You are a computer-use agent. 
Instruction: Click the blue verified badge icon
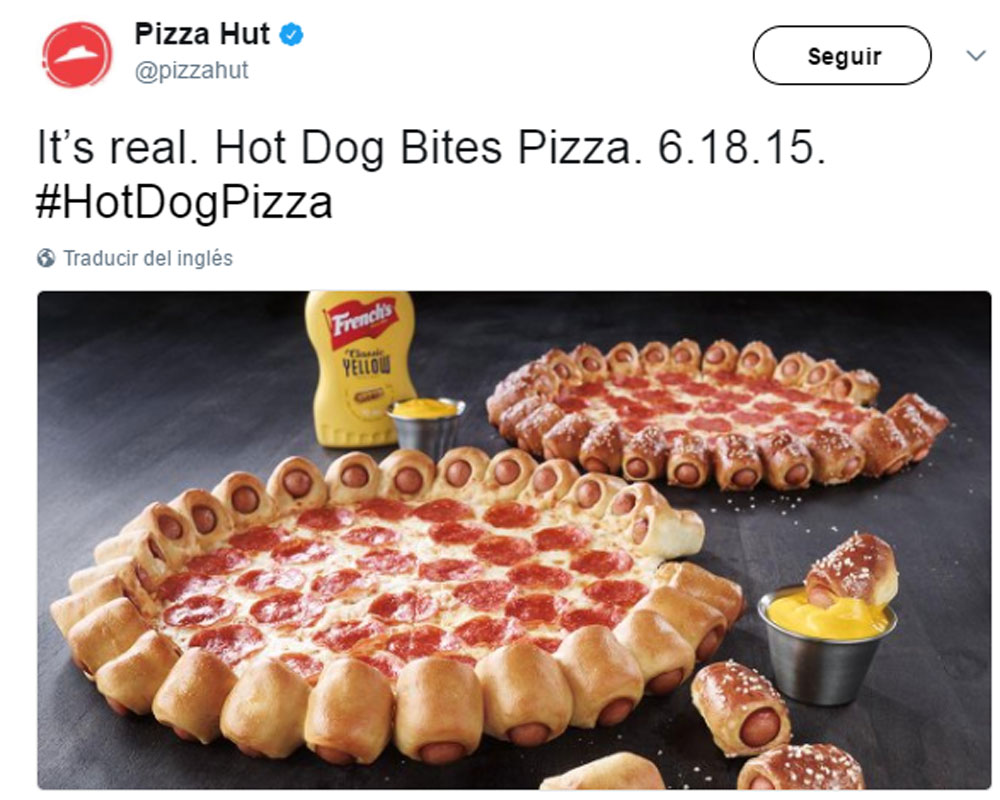point(292,34)
